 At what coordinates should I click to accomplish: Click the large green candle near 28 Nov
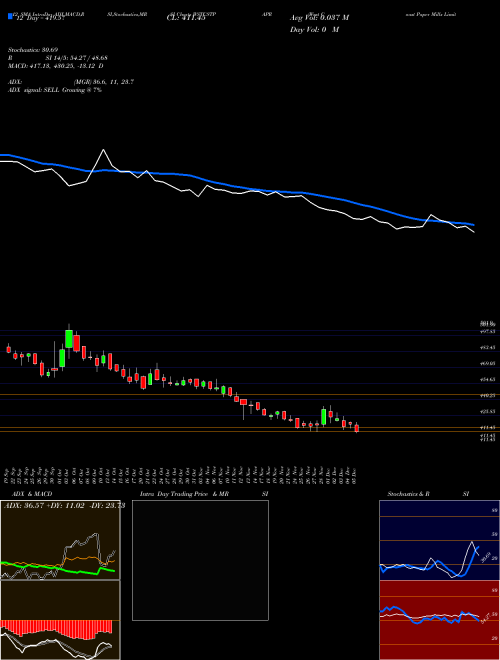coord(324,417)
